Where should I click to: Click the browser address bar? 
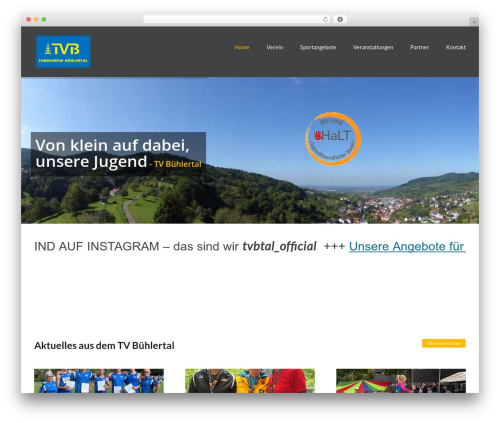pos(237,20)
